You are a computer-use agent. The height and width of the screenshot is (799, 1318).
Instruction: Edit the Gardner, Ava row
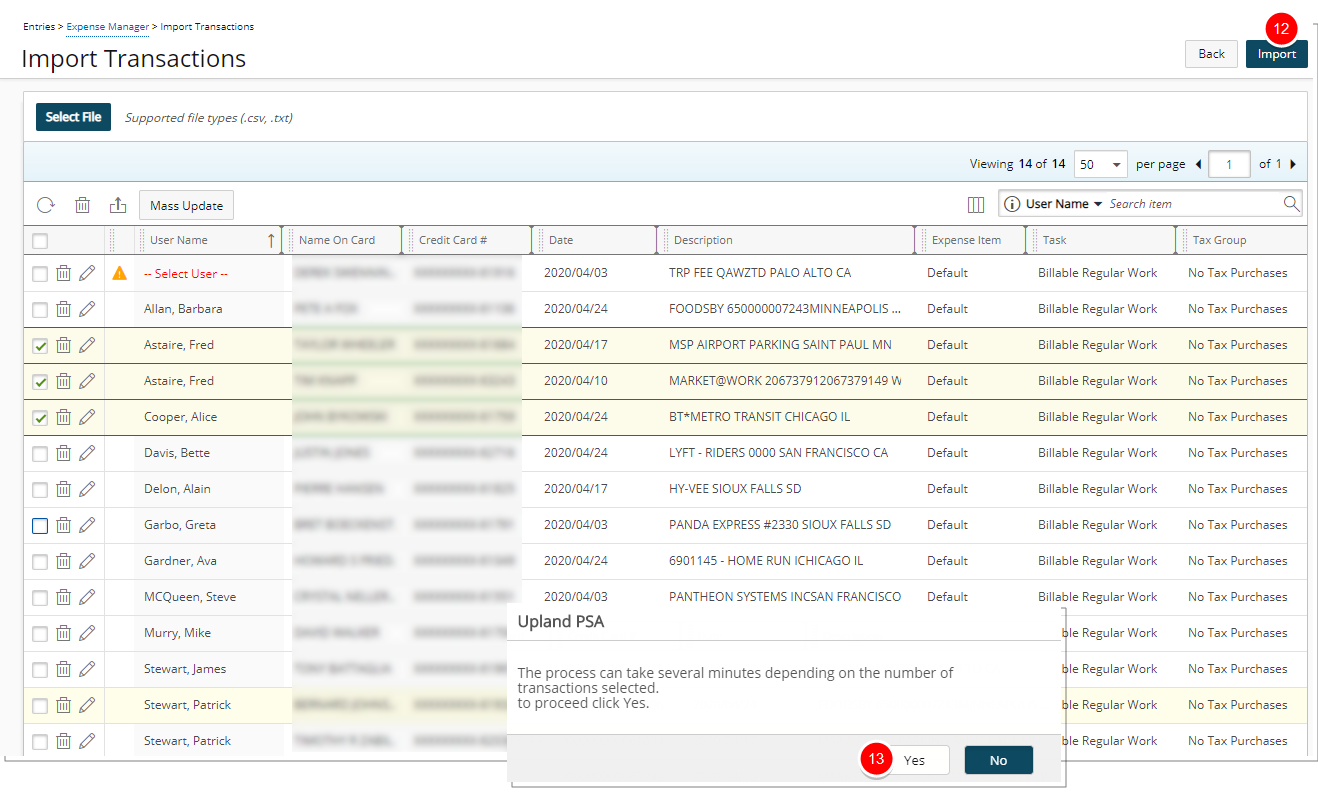(87, 561)
